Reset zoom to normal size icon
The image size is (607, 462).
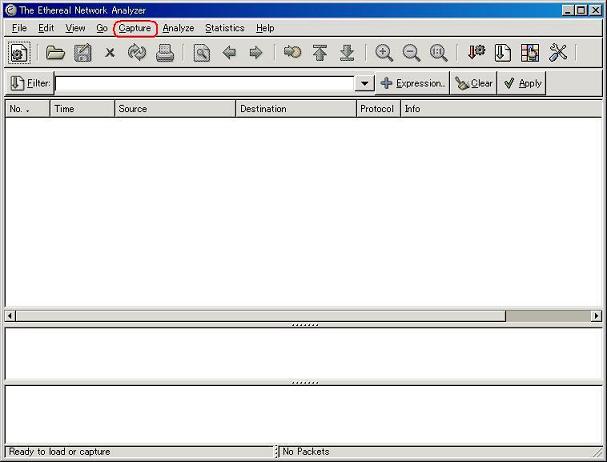click(x=439, y=53)
